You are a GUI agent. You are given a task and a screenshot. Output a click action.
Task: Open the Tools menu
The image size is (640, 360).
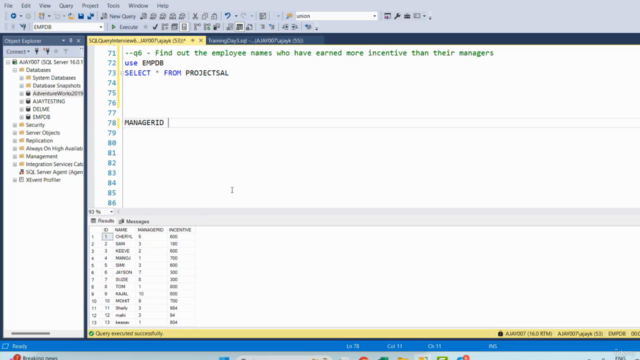coord(113,6)
